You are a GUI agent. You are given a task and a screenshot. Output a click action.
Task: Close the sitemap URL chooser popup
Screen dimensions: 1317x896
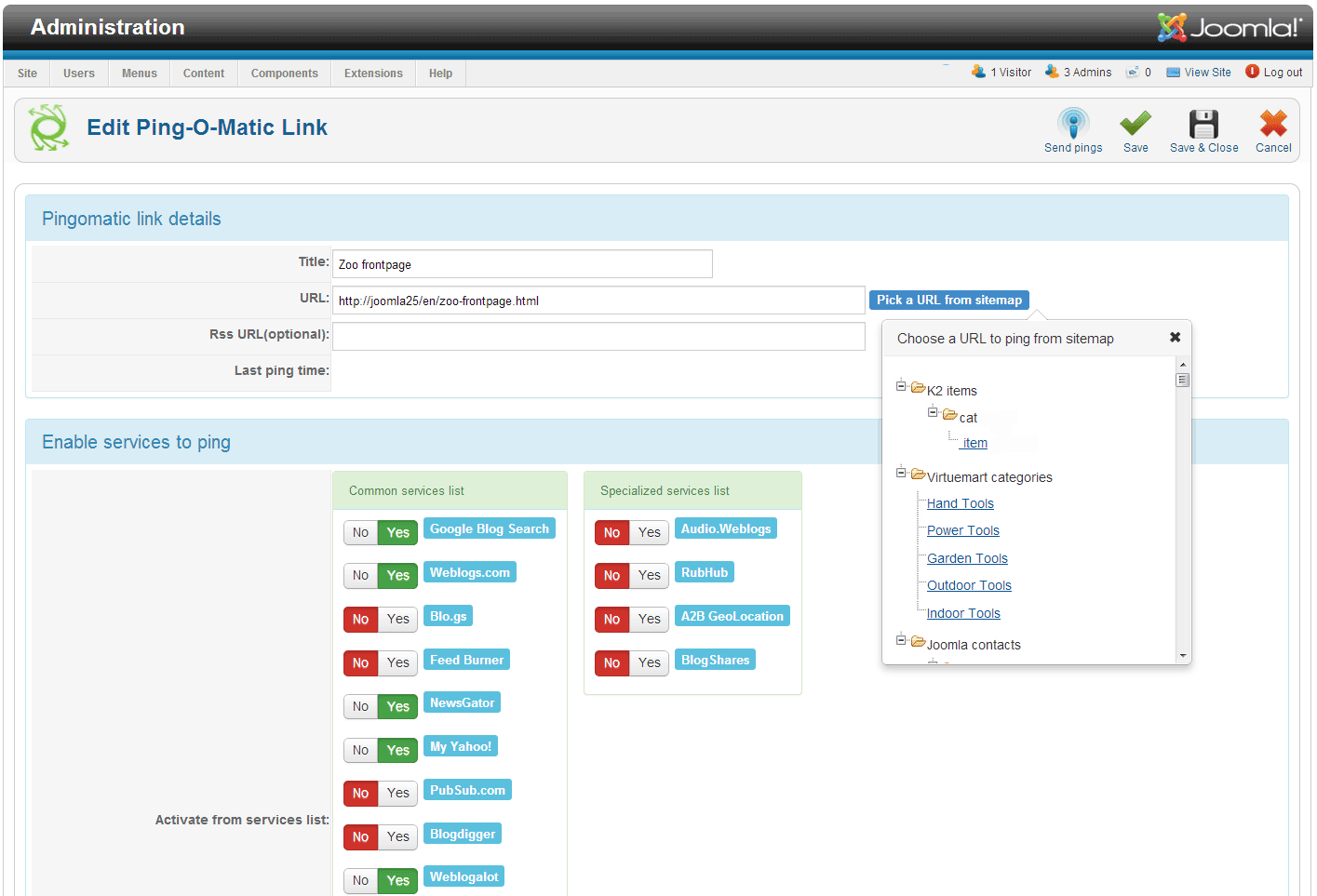point(1175,338)
